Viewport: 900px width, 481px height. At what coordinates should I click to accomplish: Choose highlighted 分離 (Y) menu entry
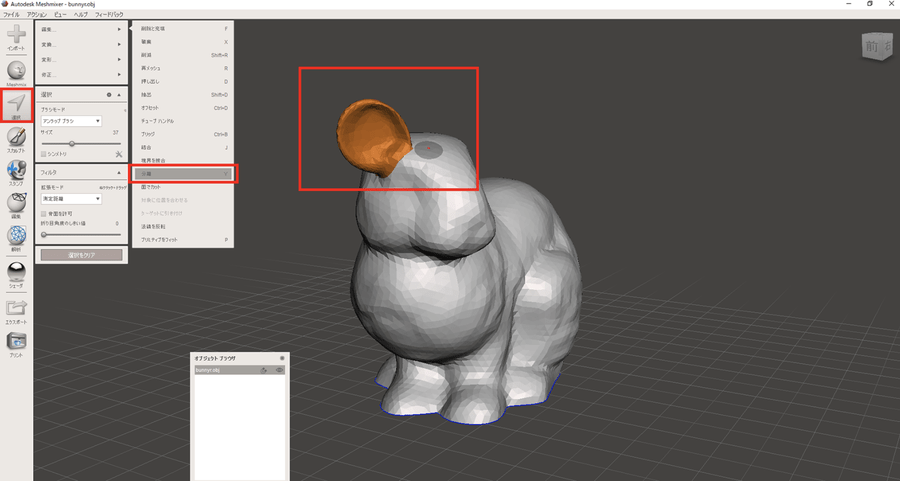tap(183, 174)
